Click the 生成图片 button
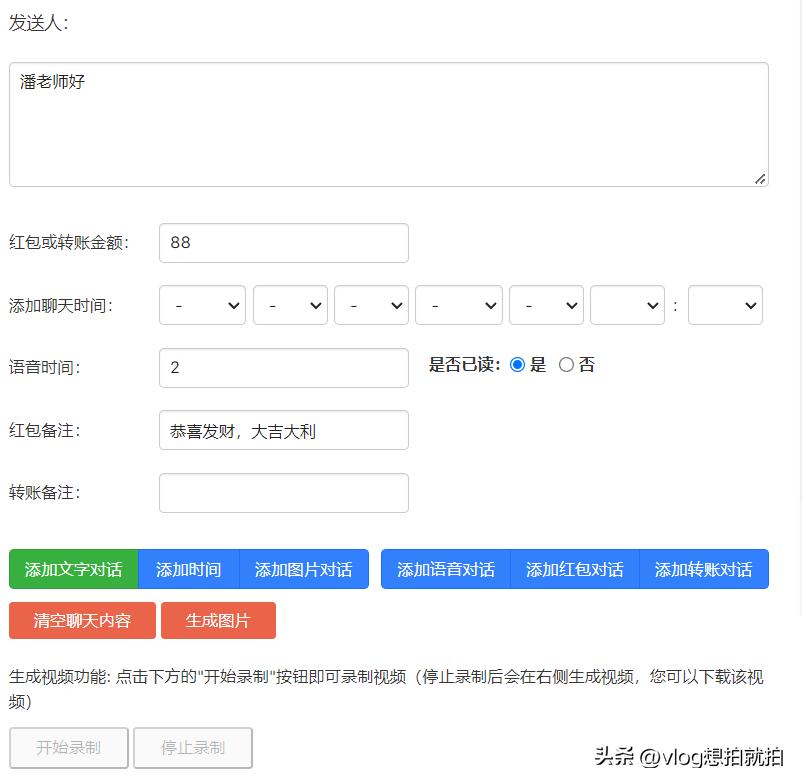This screenshot has width=802, height=784. point(220,620)
